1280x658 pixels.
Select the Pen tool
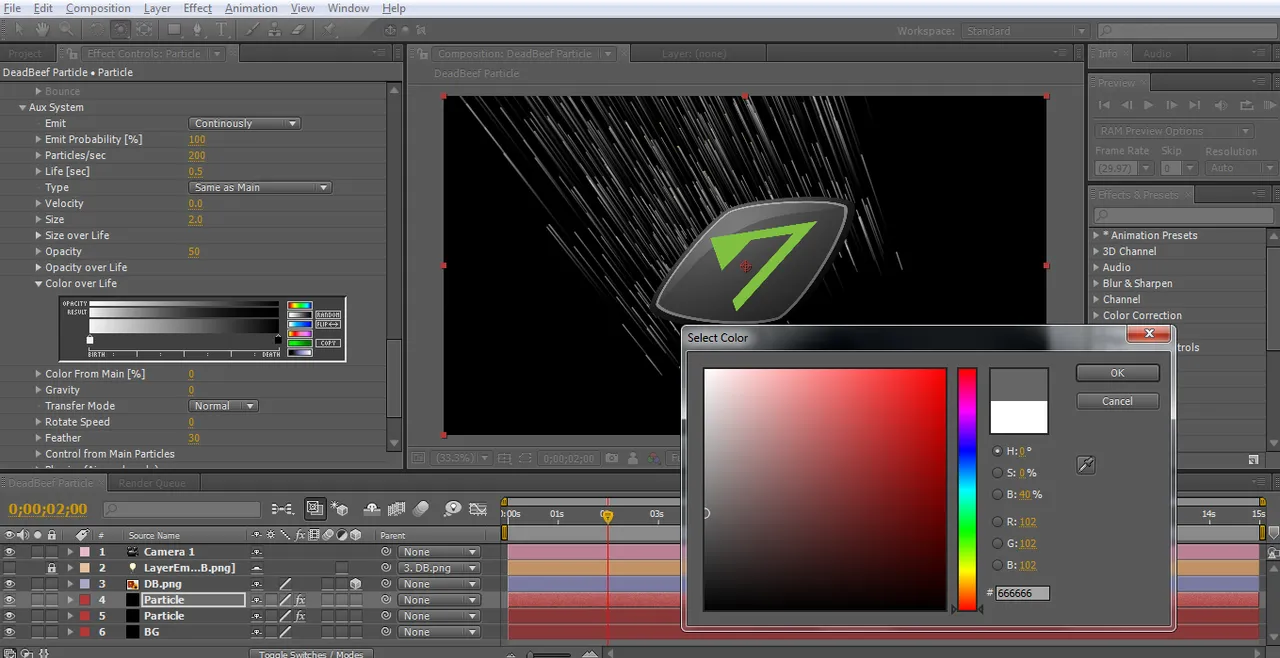click(x=197, y=30)
